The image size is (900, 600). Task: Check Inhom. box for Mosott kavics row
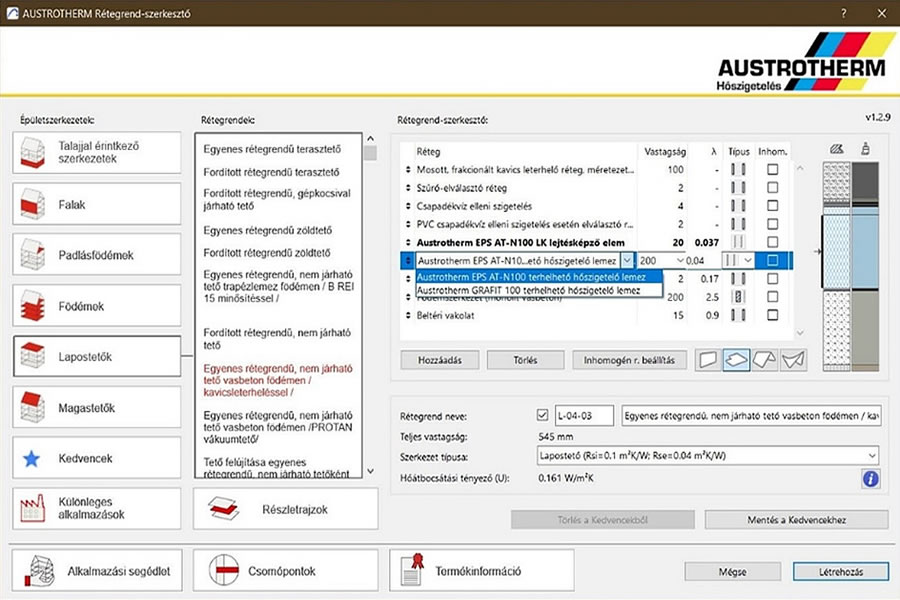tap(773, 170)
